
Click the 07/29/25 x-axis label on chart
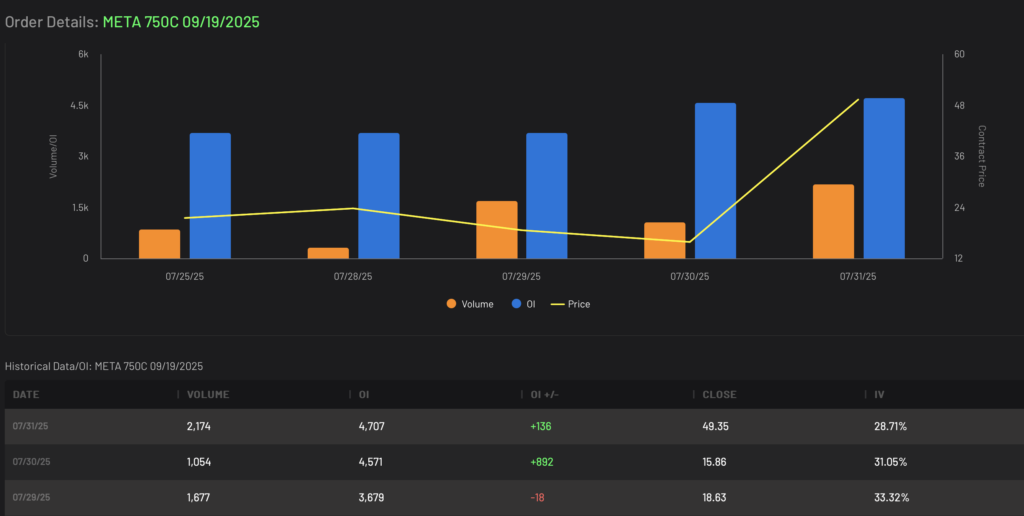click(x=521, y=276)
